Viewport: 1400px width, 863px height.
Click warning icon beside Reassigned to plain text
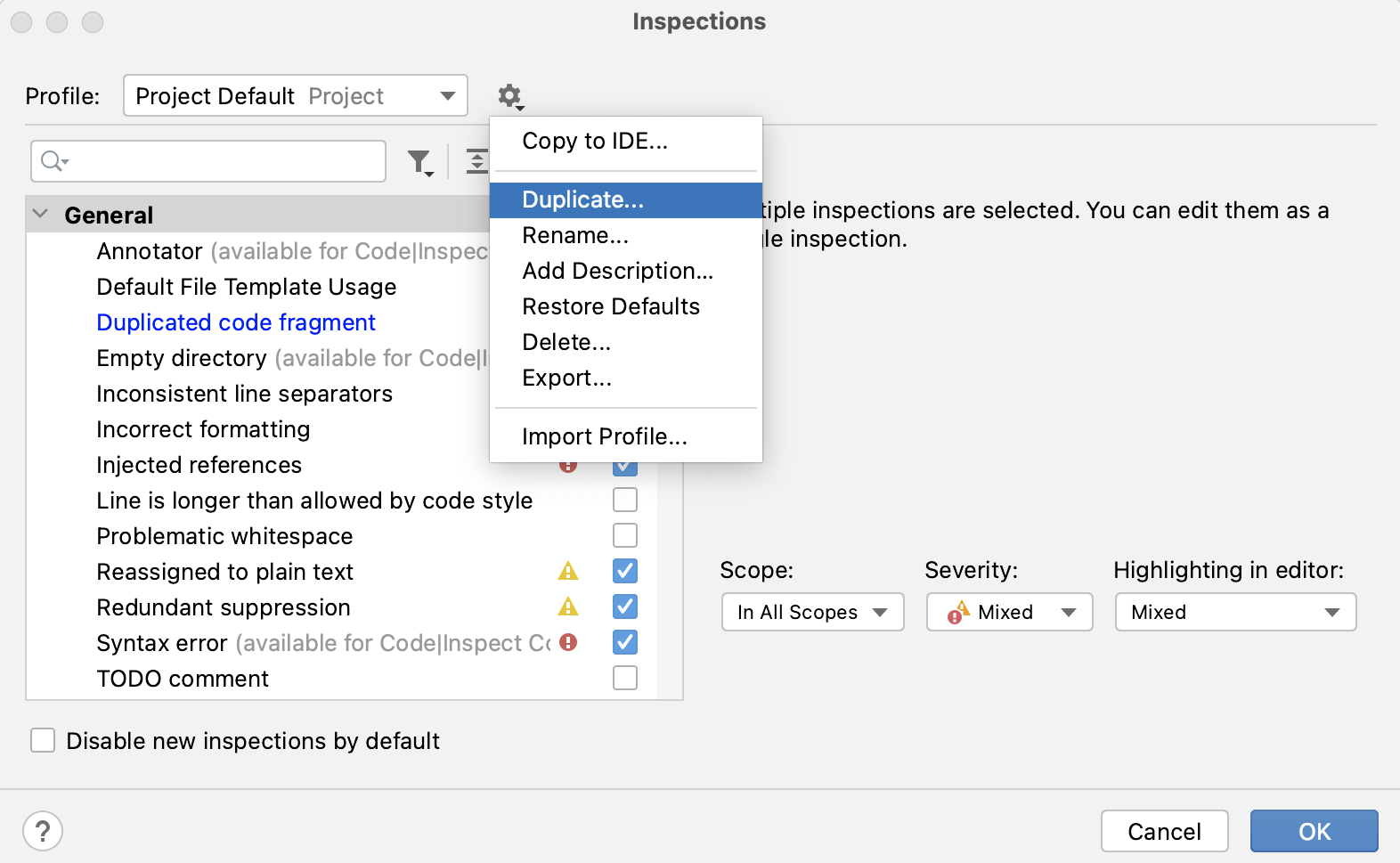point(568,571)
